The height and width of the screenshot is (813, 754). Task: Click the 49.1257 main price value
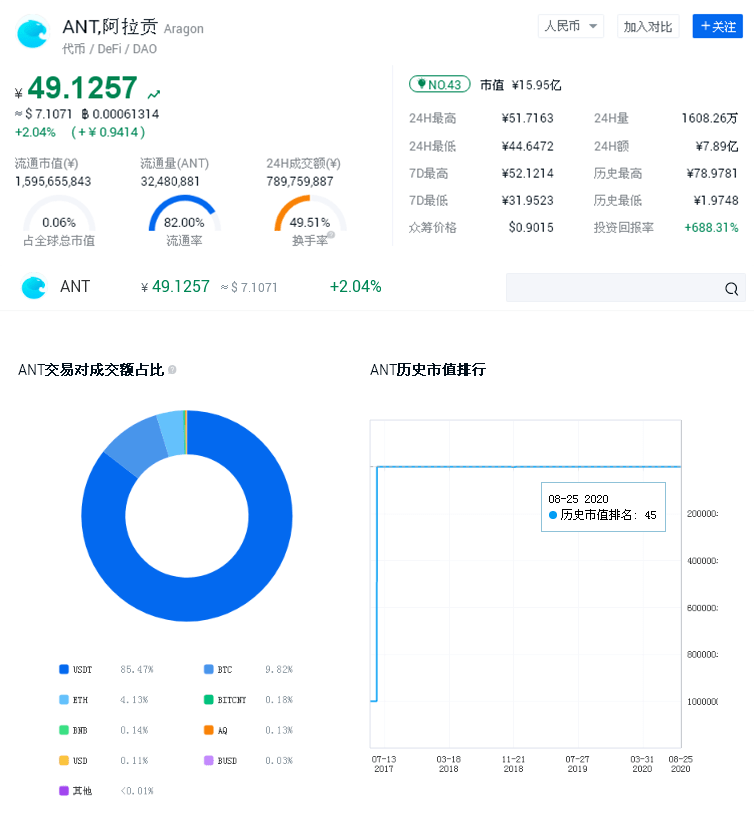click(82, 88)
